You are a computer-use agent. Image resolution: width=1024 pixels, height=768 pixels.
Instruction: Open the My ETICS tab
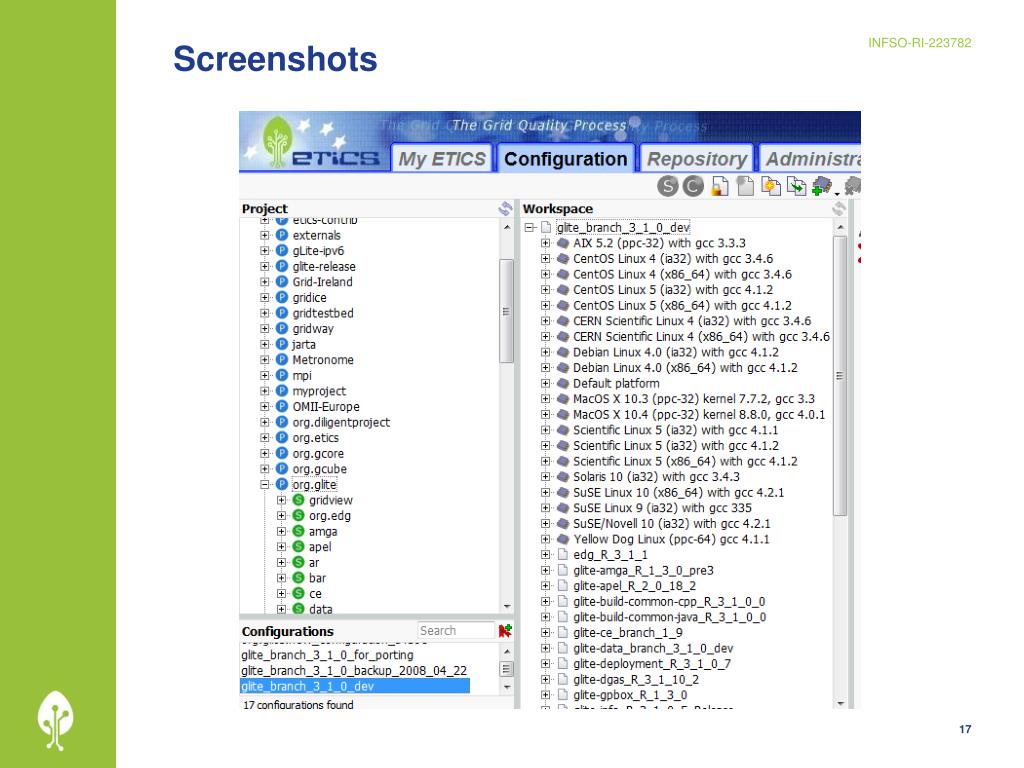[441, 159]
